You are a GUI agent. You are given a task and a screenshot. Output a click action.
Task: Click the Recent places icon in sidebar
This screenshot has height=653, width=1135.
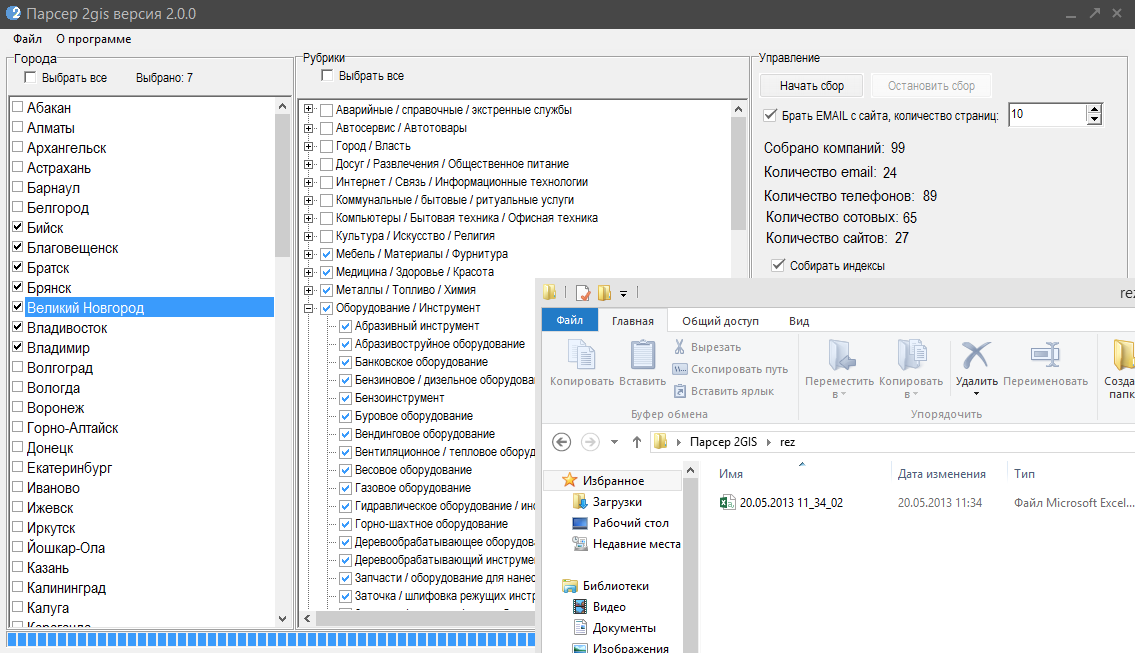point(580,544)
